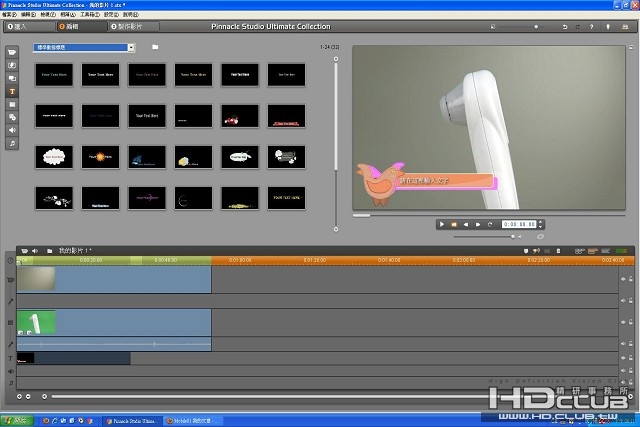Select the titles (T) album section
The height and width of the screenshot is (427, 640).
12,91
